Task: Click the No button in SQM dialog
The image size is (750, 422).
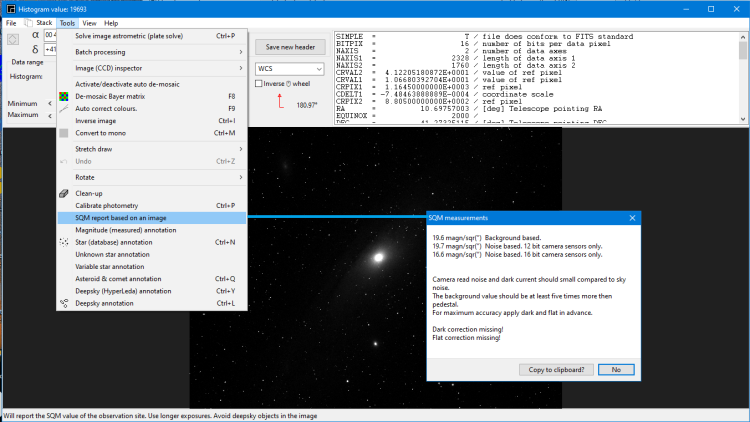Action: click(x=616, y=370)
